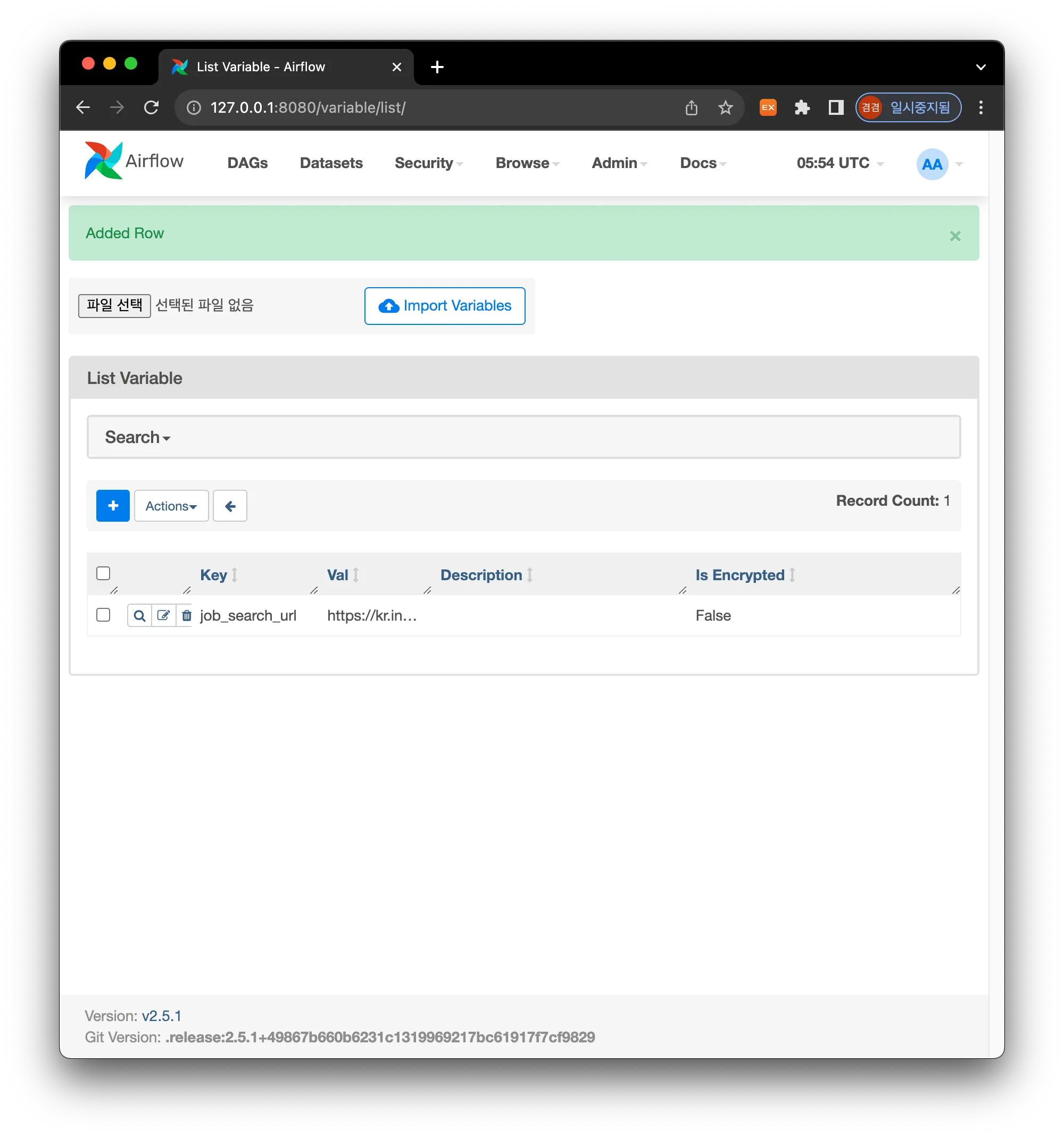Viewport: 1064px width, 1137px height.
Task: Open the browser extensions puzzle icon
Action: pyautogui.click(x=802, y=107)
